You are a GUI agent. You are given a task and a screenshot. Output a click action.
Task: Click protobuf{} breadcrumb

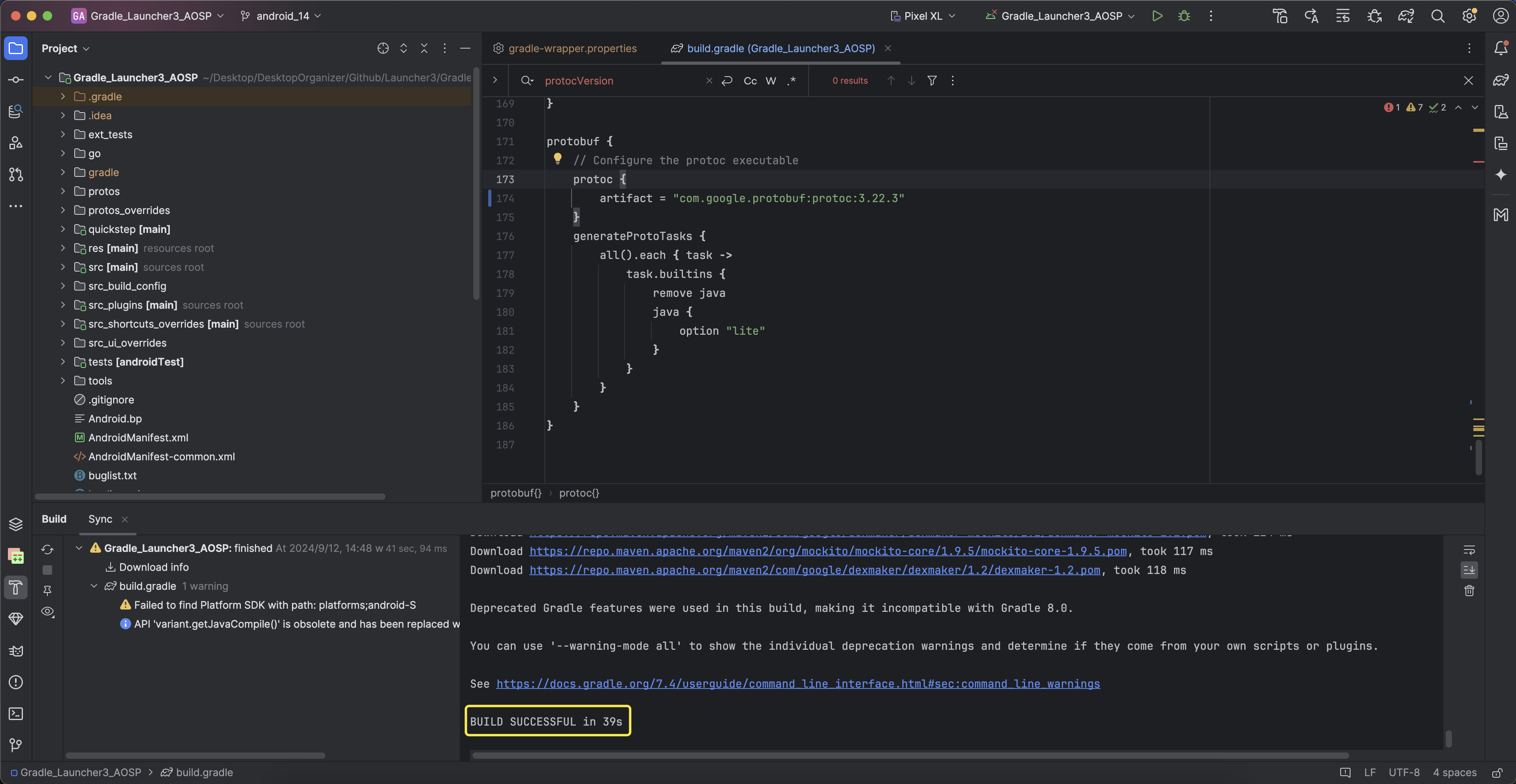coord(515,493)
